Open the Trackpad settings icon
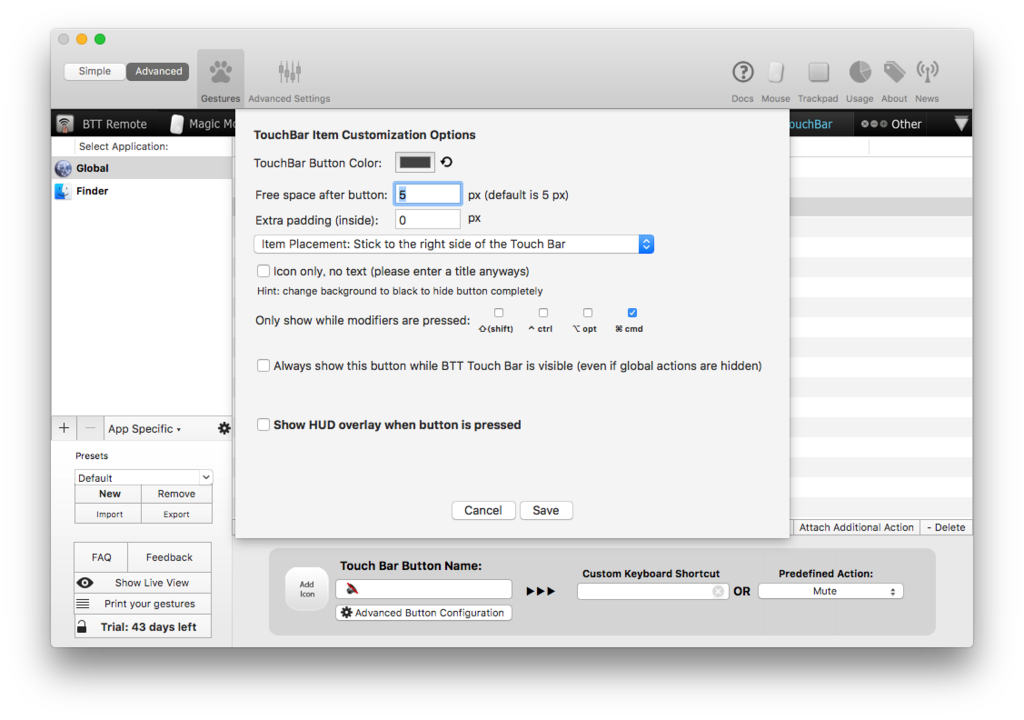Image resolution: width=1024 pixels, height=720 pixels. pos(818,72)
